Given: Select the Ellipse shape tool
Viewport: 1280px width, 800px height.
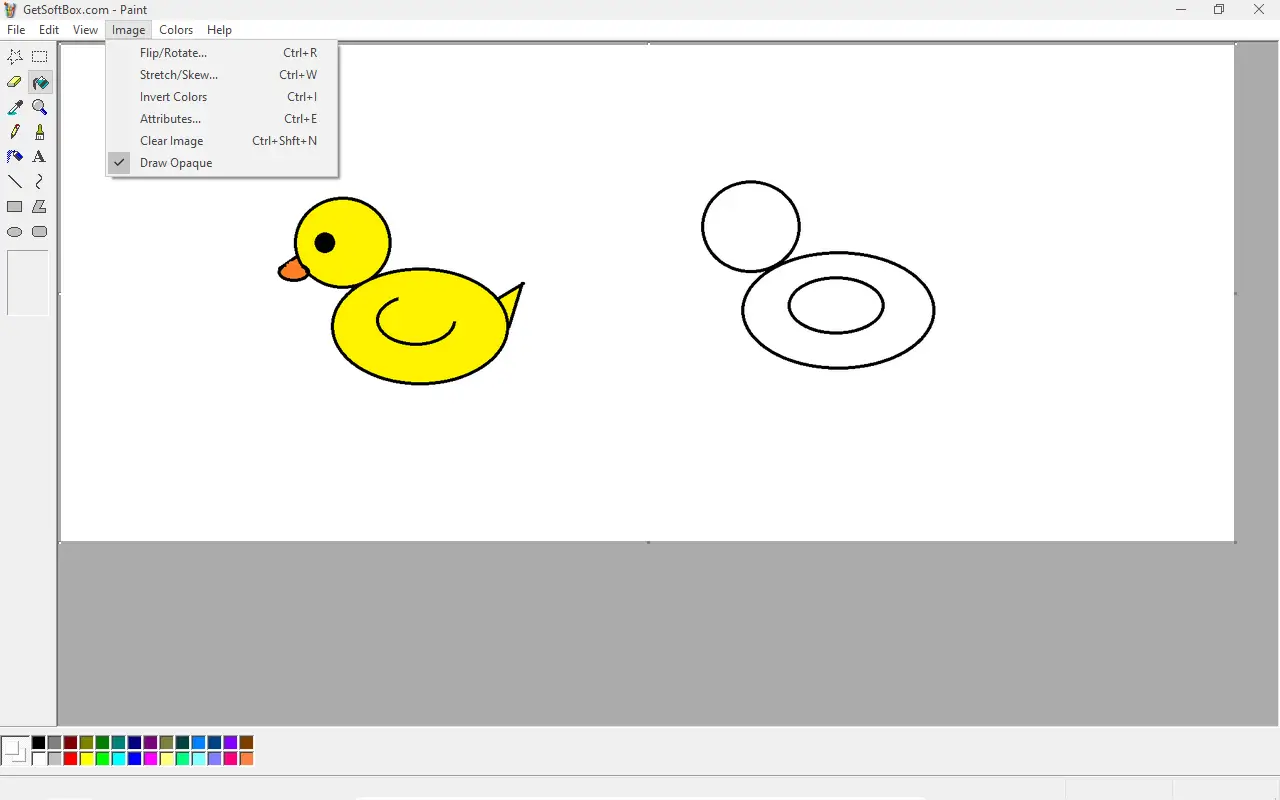Looking at the screenshot, I should coord(15,232).
